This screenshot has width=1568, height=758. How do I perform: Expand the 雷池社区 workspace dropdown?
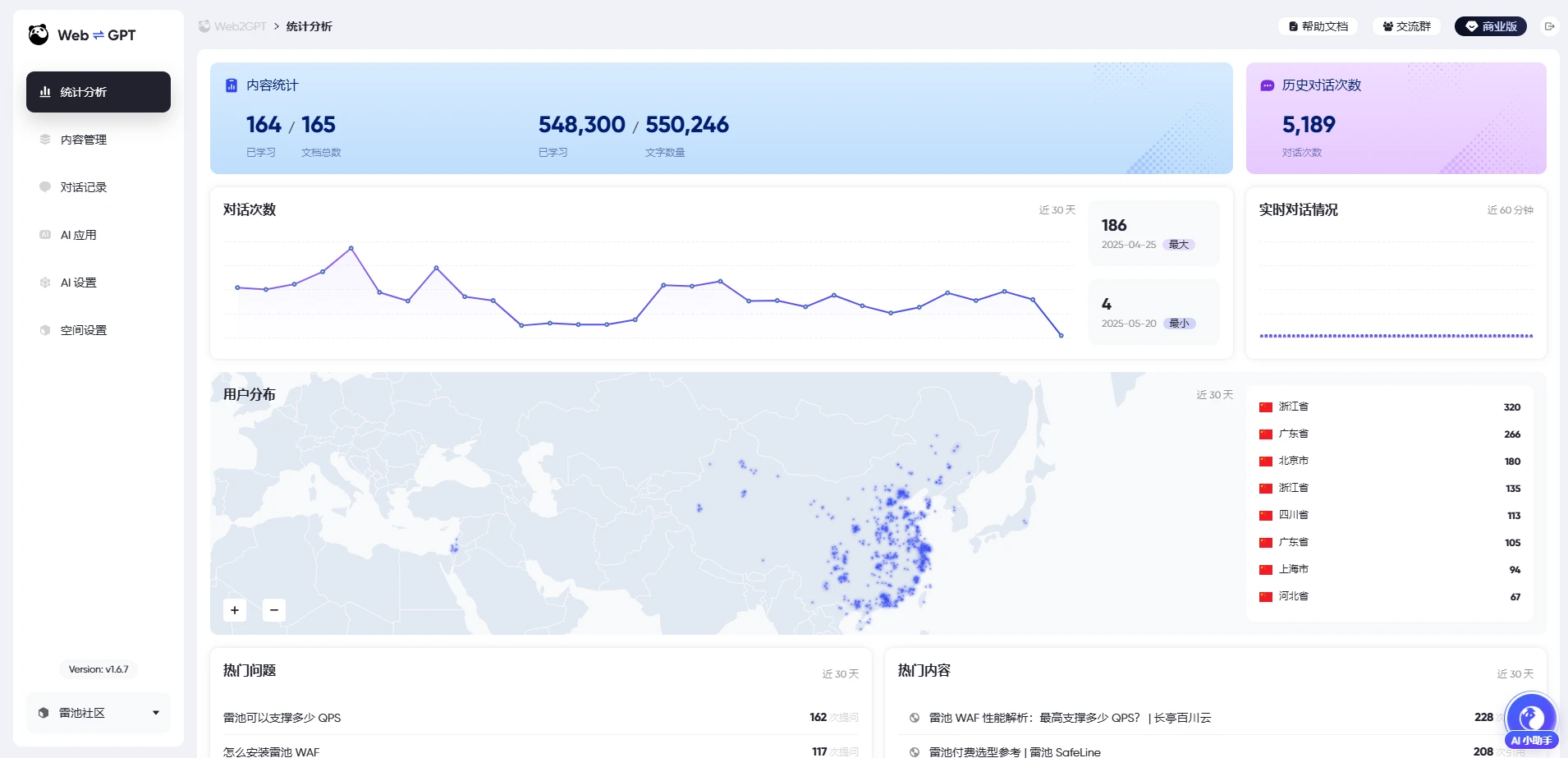(x=99, y=713)
